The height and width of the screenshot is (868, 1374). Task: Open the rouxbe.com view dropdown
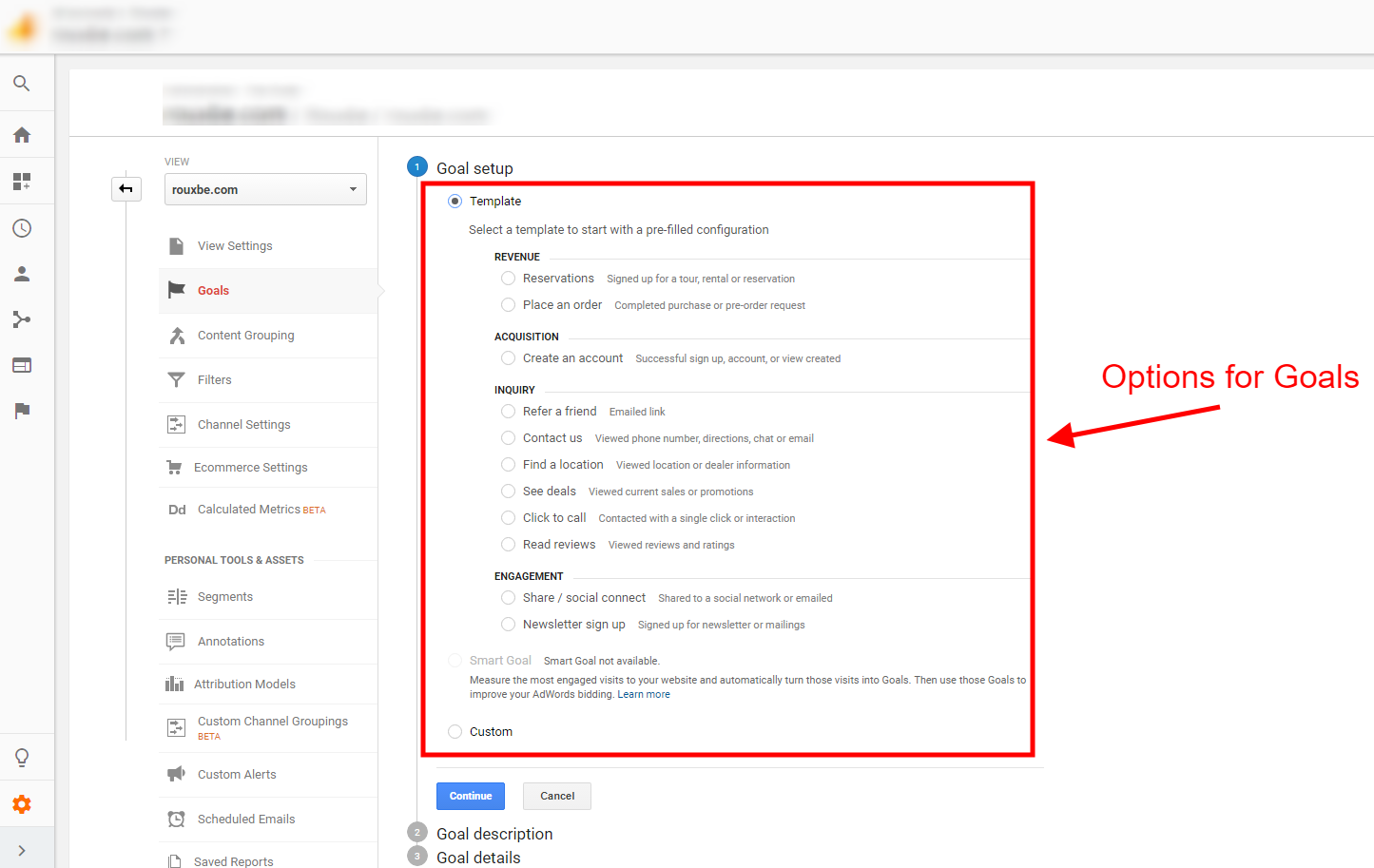pos(265,189)
